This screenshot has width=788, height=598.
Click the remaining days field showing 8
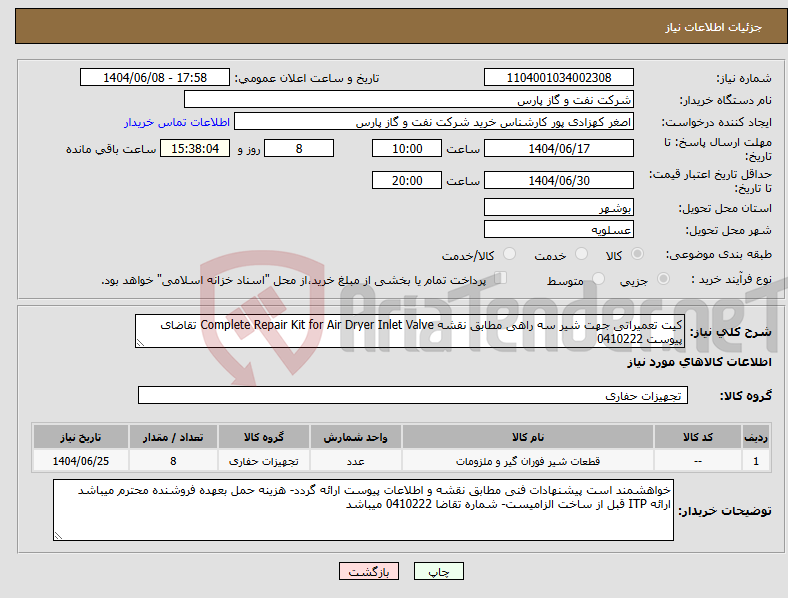(299, 149)
